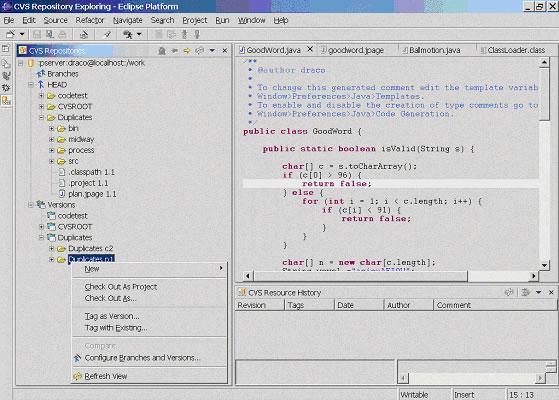Open the File menu
The image size is (559, 400).
tap(9, 20)
